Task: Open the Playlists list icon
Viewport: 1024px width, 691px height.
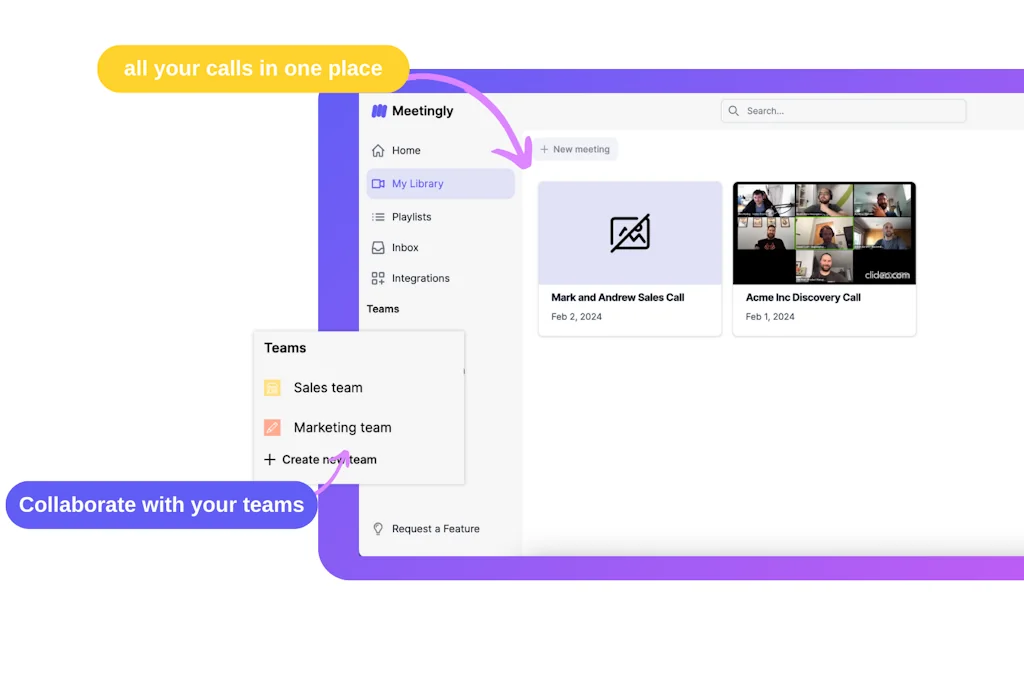Action: click(x=378, y=217)
